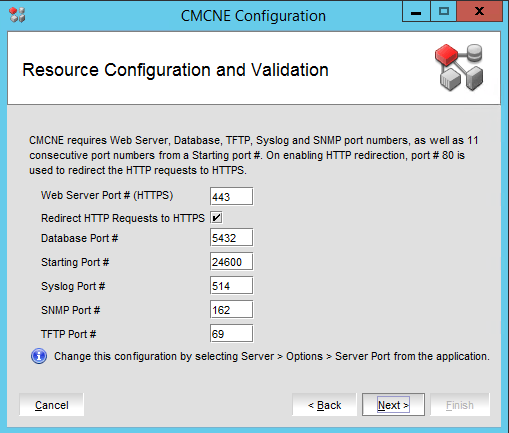This screenshot has height=433, width=509.
Task: Click the blue information icon
Action: pyautogui.click(x=39, y=356)
